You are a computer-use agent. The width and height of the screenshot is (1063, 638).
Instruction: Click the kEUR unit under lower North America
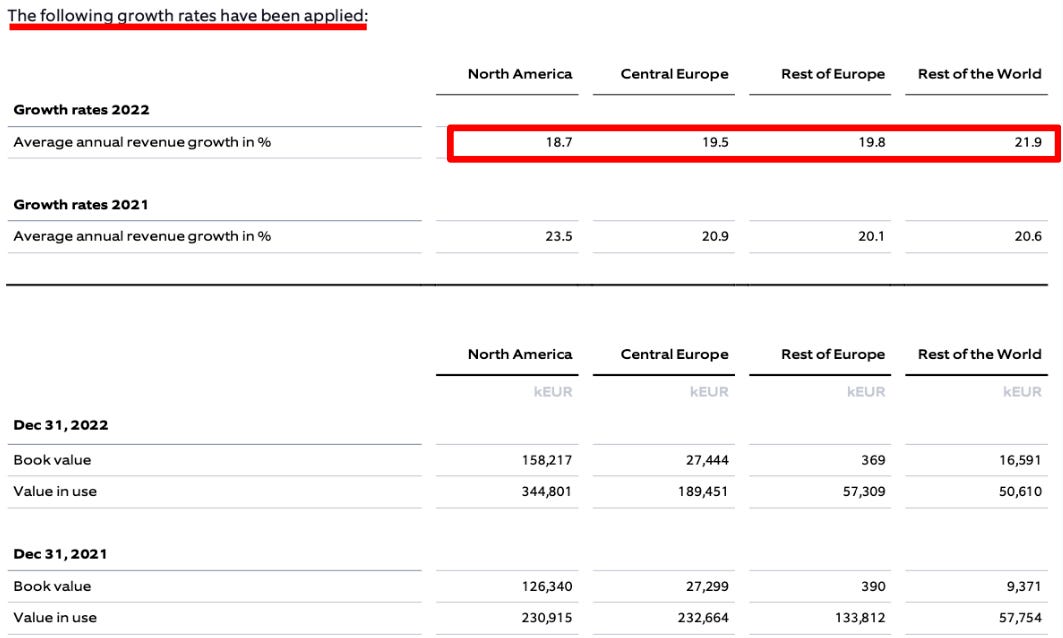(553, 392)
